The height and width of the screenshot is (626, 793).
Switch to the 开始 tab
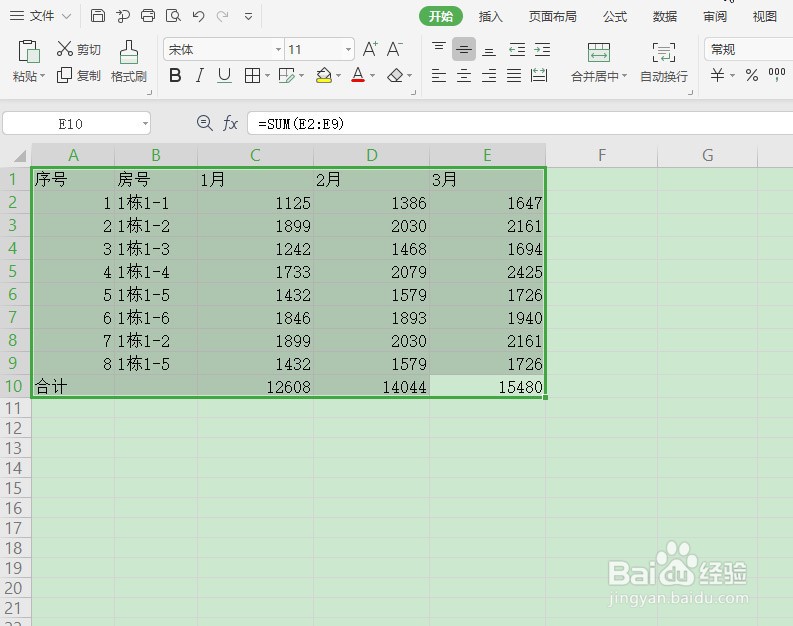[440, 16]
